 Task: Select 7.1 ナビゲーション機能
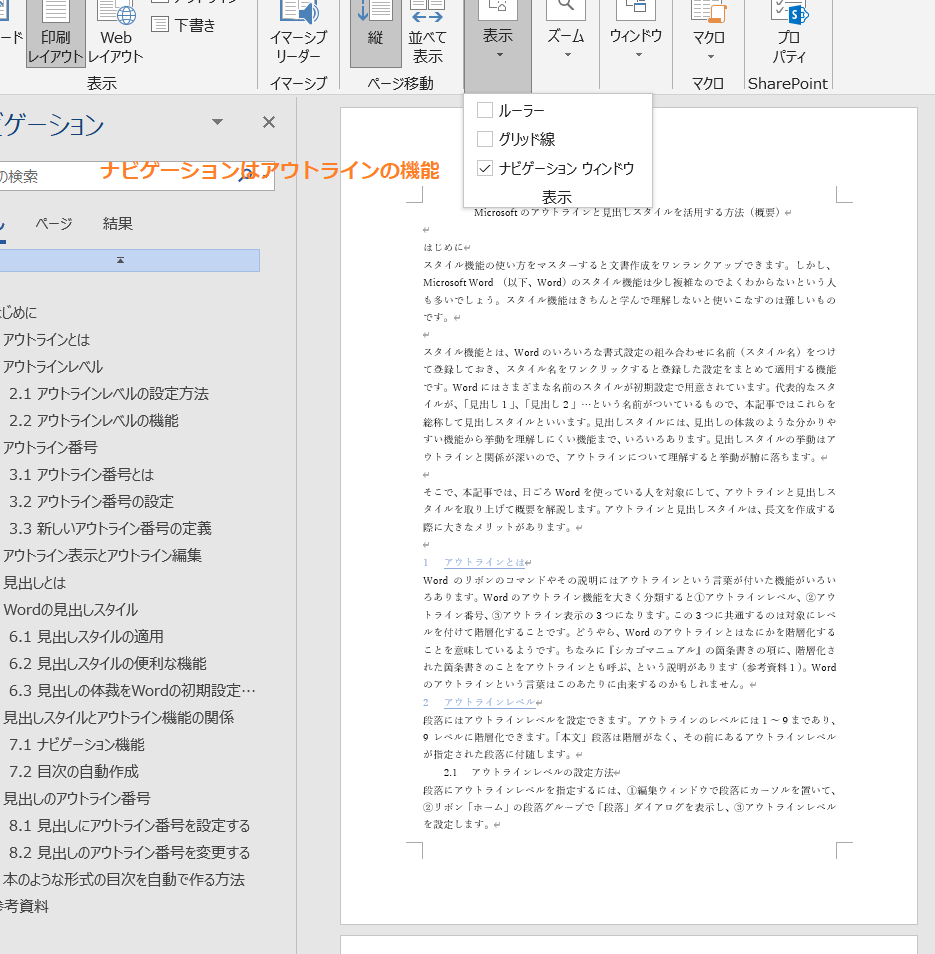pos(77,745)
